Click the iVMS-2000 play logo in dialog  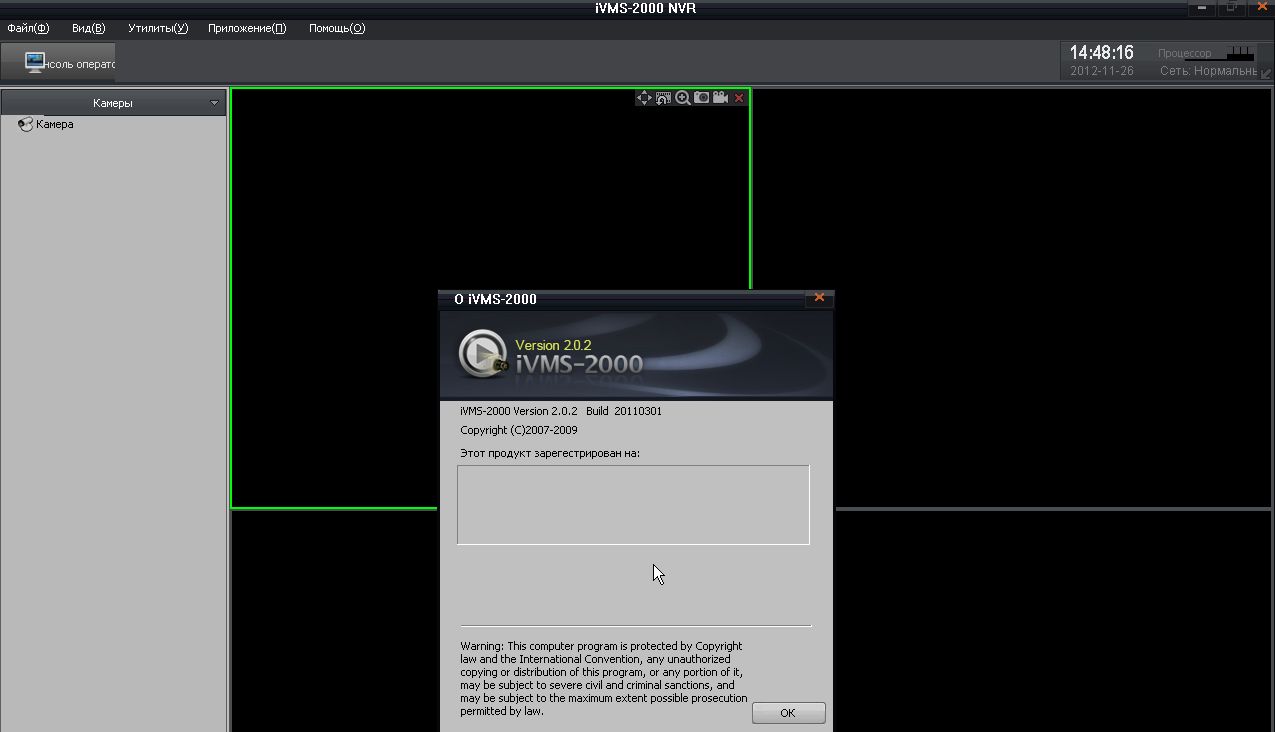click(x=484, y=353)
